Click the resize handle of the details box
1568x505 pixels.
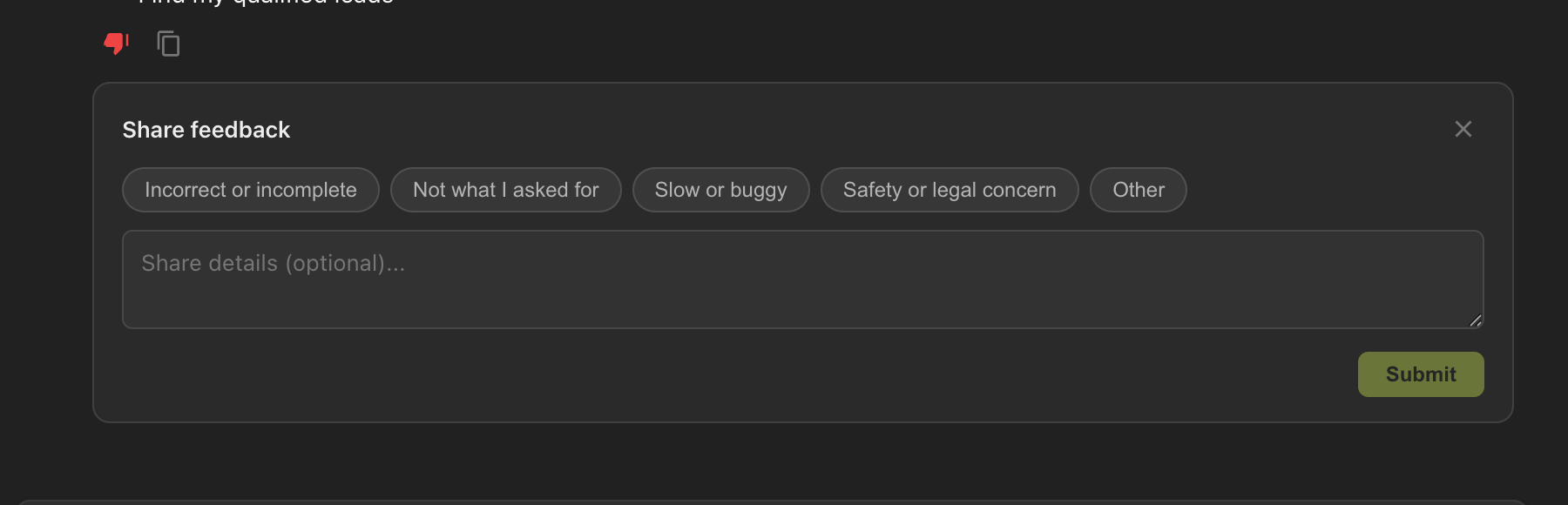[x=1477, y=321]
